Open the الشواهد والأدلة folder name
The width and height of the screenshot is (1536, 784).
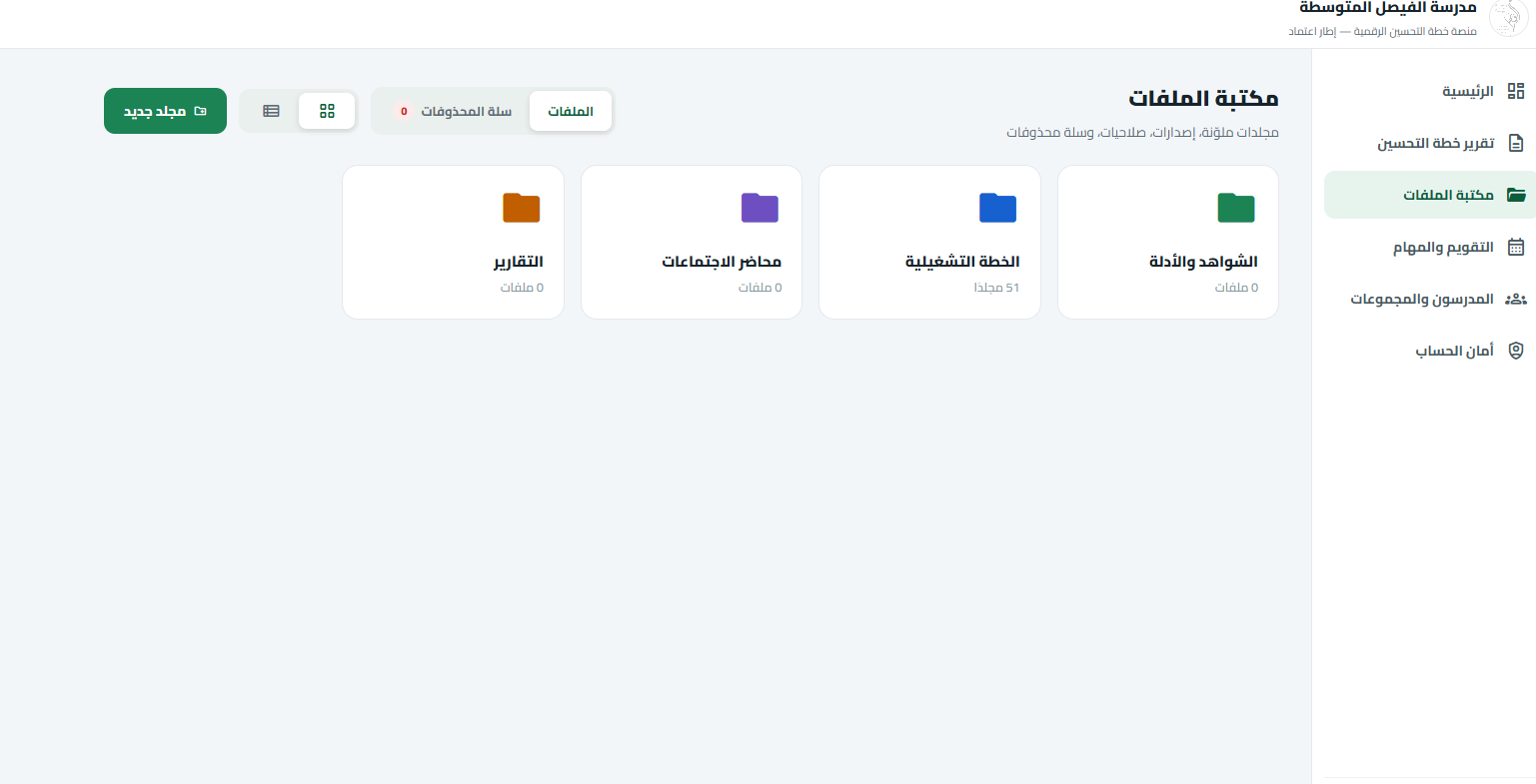[1203, 262]
